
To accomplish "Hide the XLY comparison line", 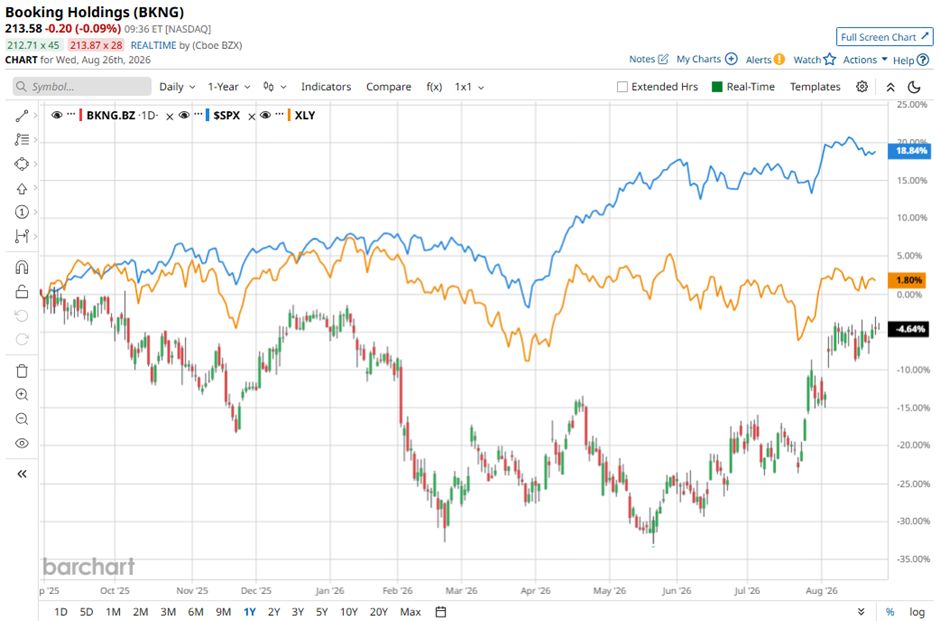I will click(266, 115).
